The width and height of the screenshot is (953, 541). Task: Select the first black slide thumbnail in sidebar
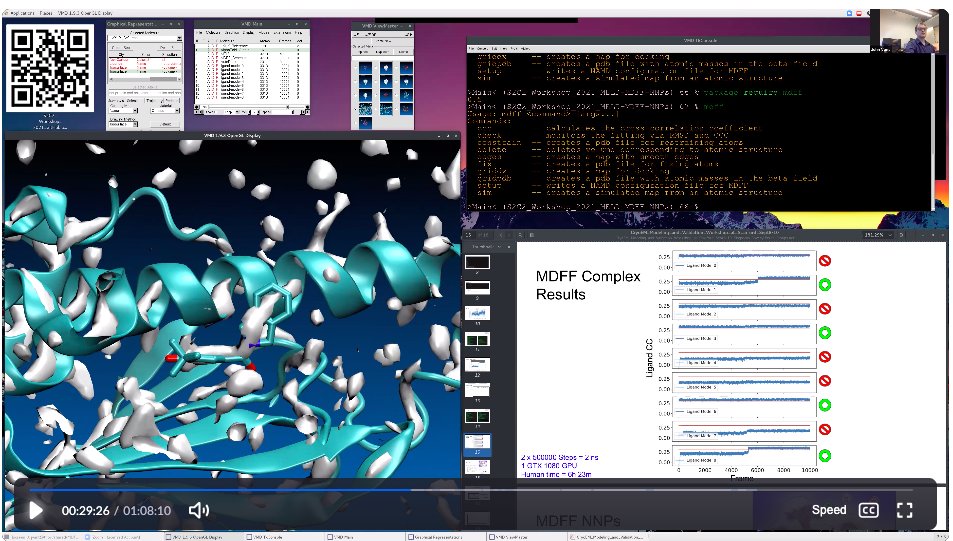point(477,262)
